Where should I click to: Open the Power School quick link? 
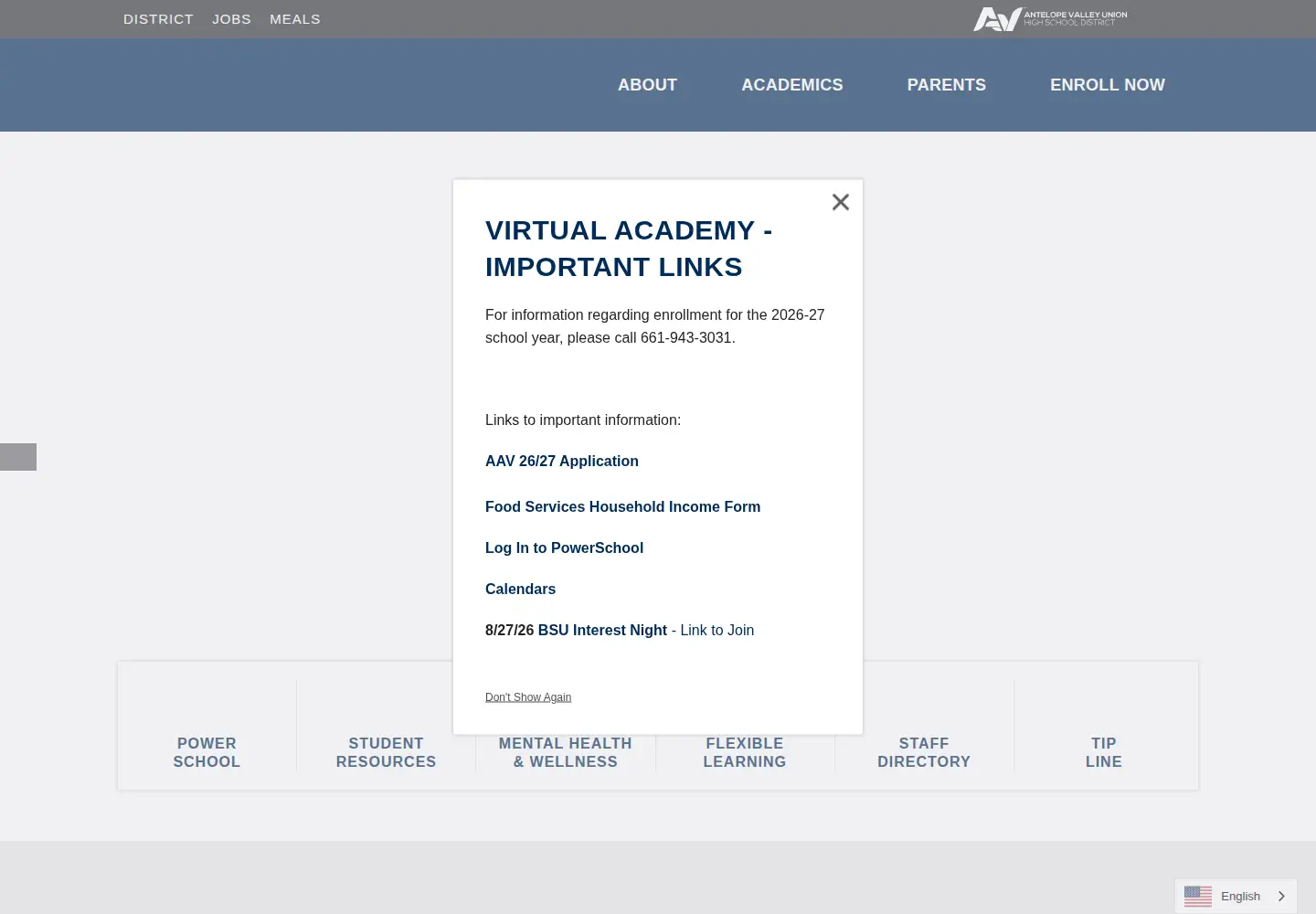207,752
